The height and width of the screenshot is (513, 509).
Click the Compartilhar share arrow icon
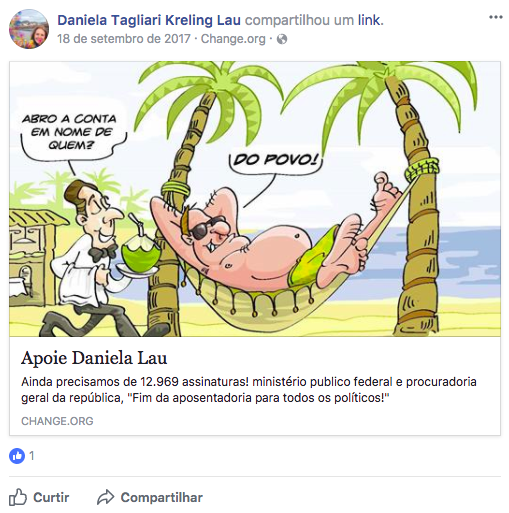[105, 498]
